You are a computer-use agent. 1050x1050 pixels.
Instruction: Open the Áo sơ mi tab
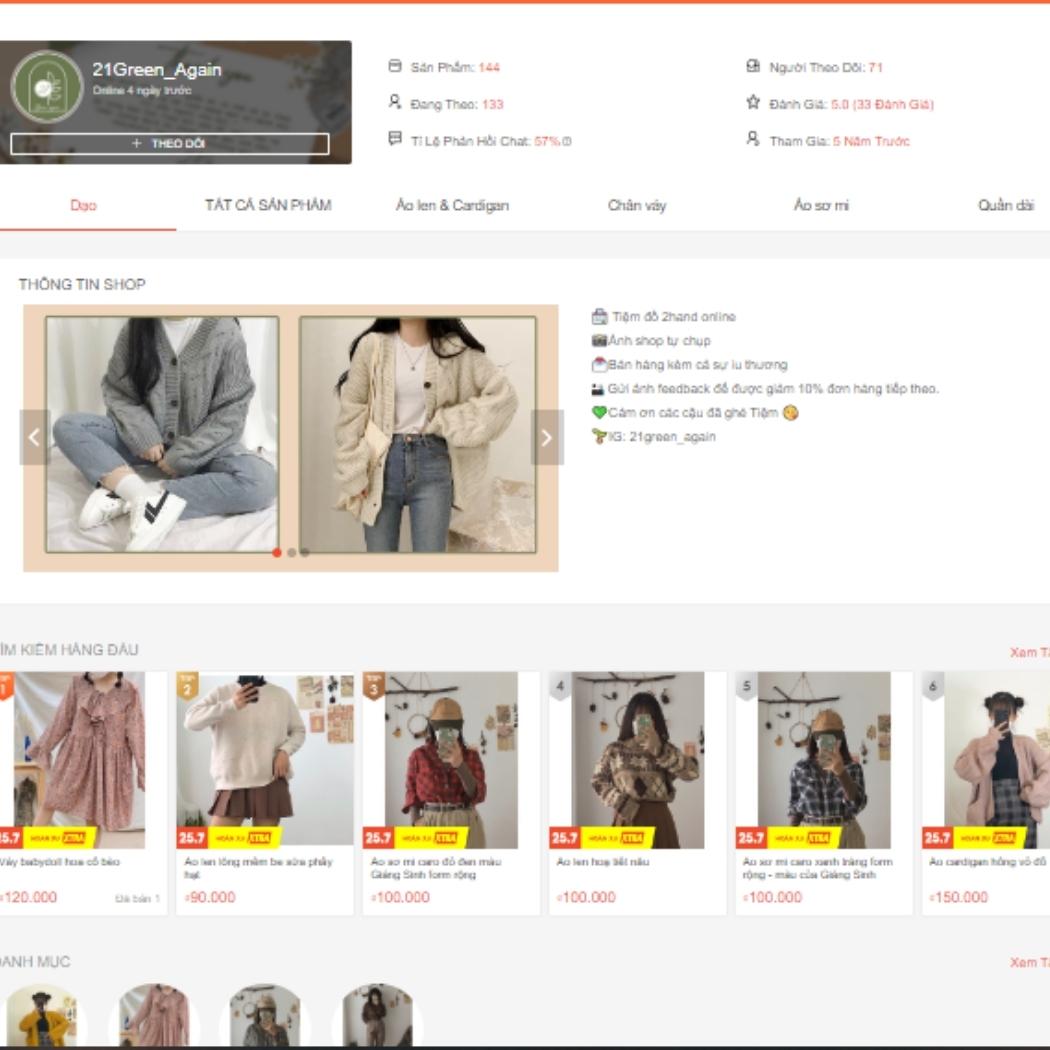tap(821, 206)
